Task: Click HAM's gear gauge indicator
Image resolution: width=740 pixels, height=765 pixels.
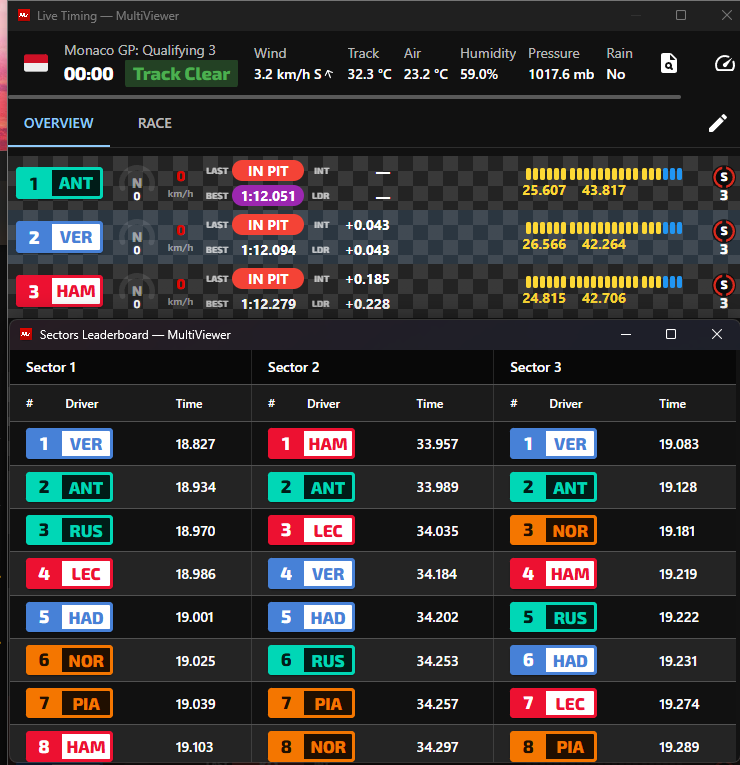Action: pos(137,292)
